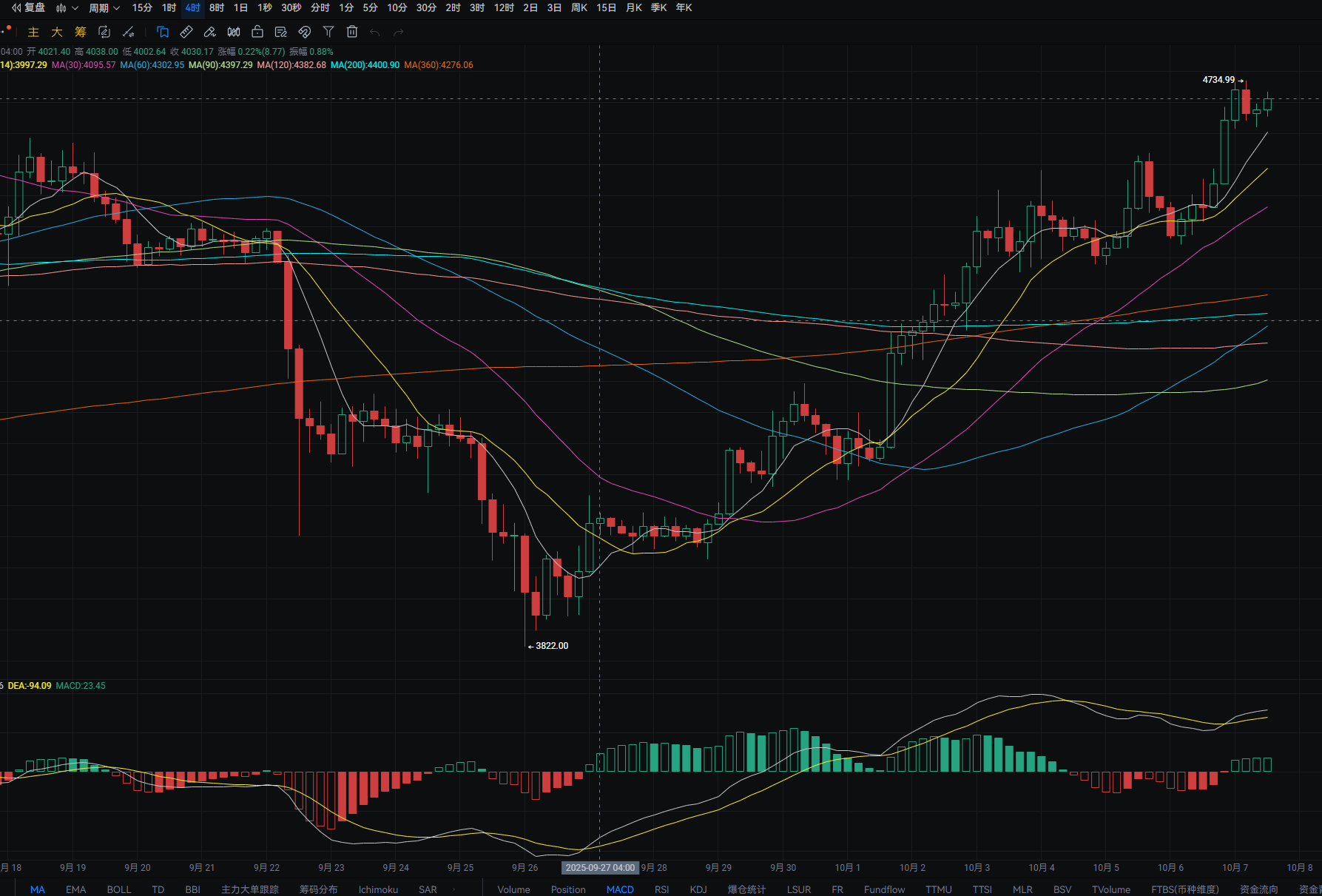Click the 4734.99 high price label
The image size is (1322, 896).
pyautogui.click(x=1218, y=80)
